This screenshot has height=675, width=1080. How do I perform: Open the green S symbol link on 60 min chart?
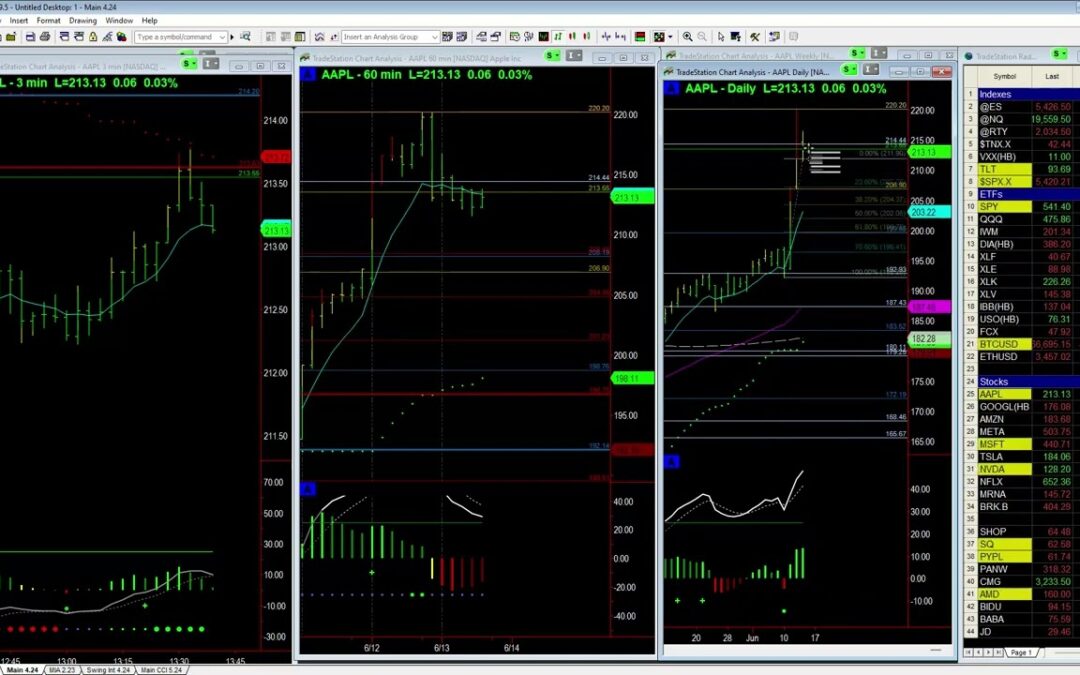[552, 55]
